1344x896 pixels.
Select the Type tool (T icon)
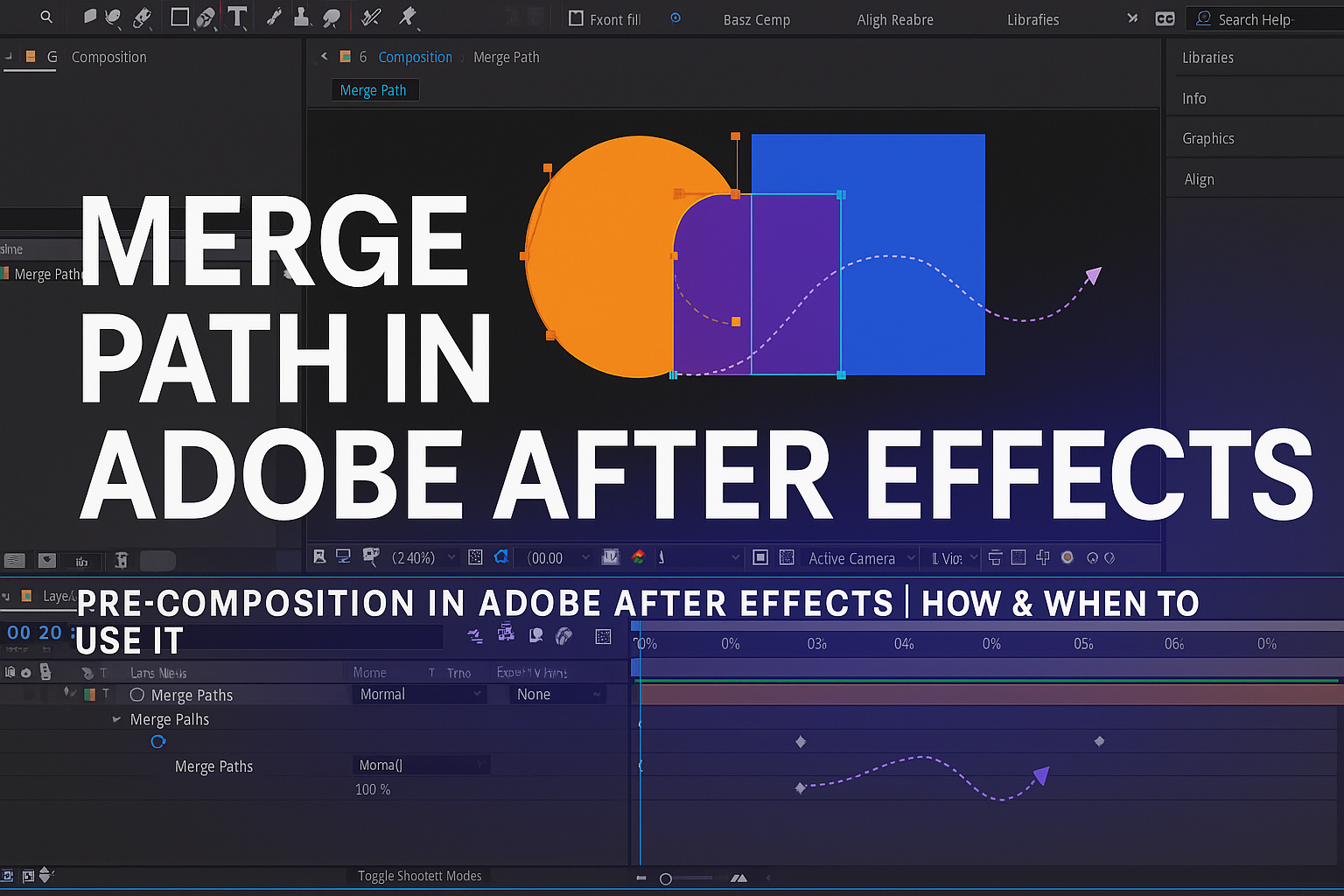click(x=237, y=17)
